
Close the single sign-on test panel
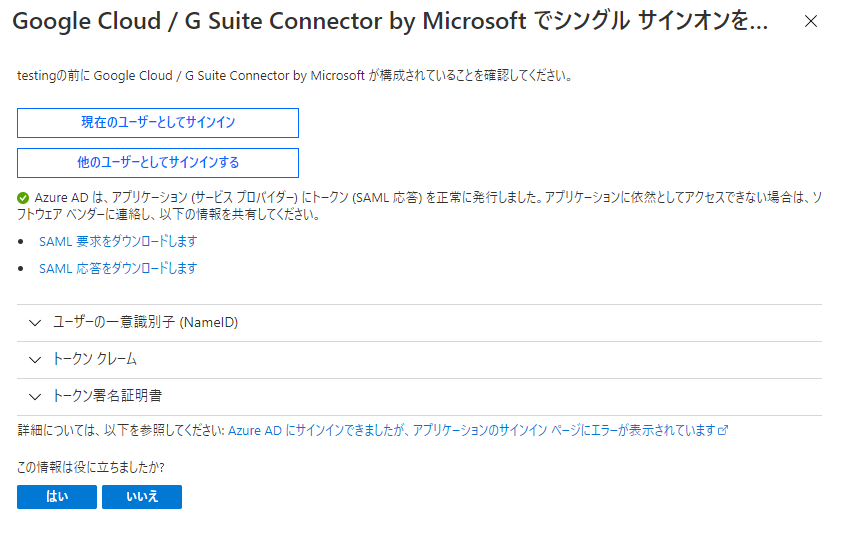click(810, 21)
